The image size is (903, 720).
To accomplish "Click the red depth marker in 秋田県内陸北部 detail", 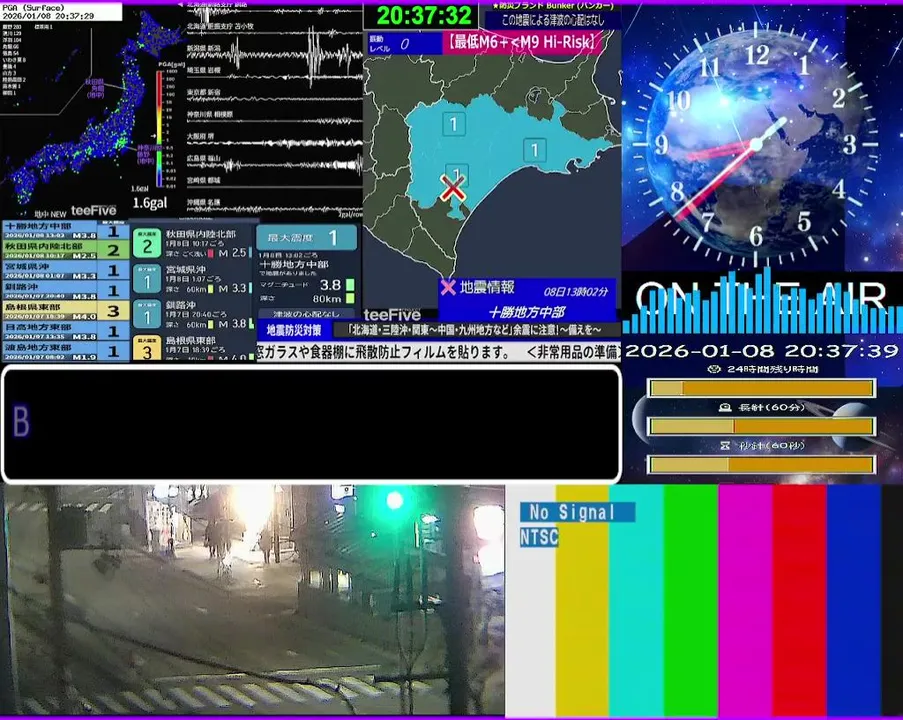I will coord(211,253).
